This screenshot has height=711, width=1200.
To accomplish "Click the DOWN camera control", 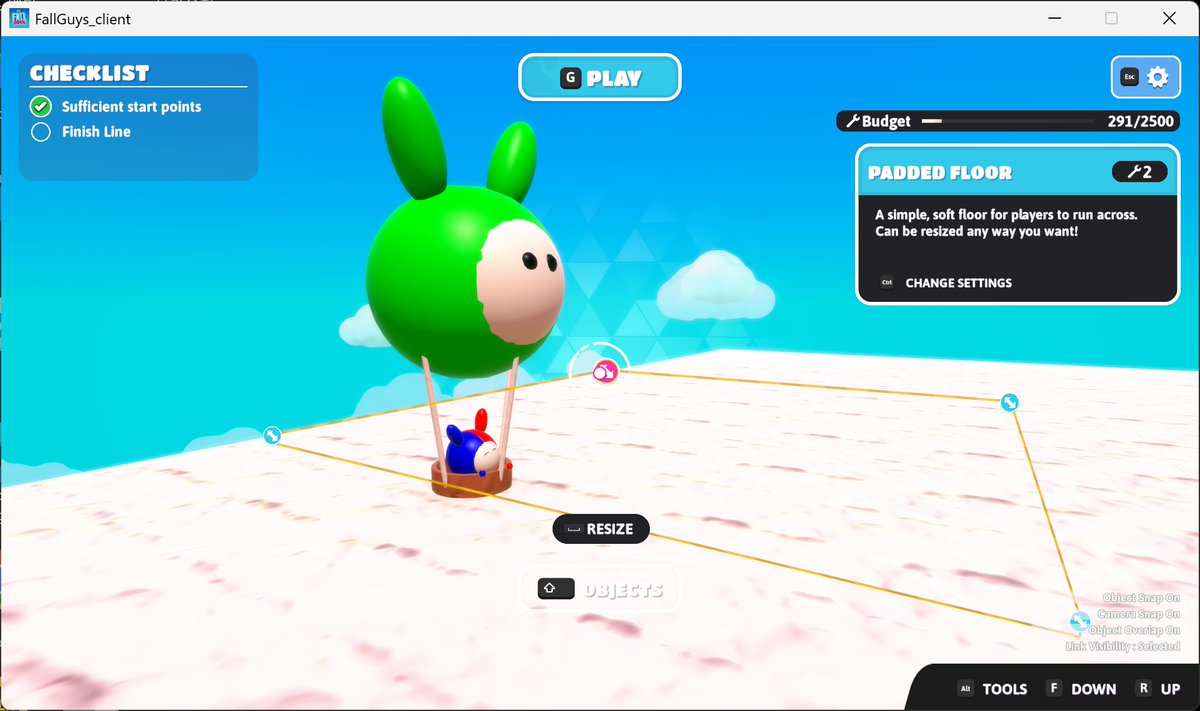I will coord(1094,689).
